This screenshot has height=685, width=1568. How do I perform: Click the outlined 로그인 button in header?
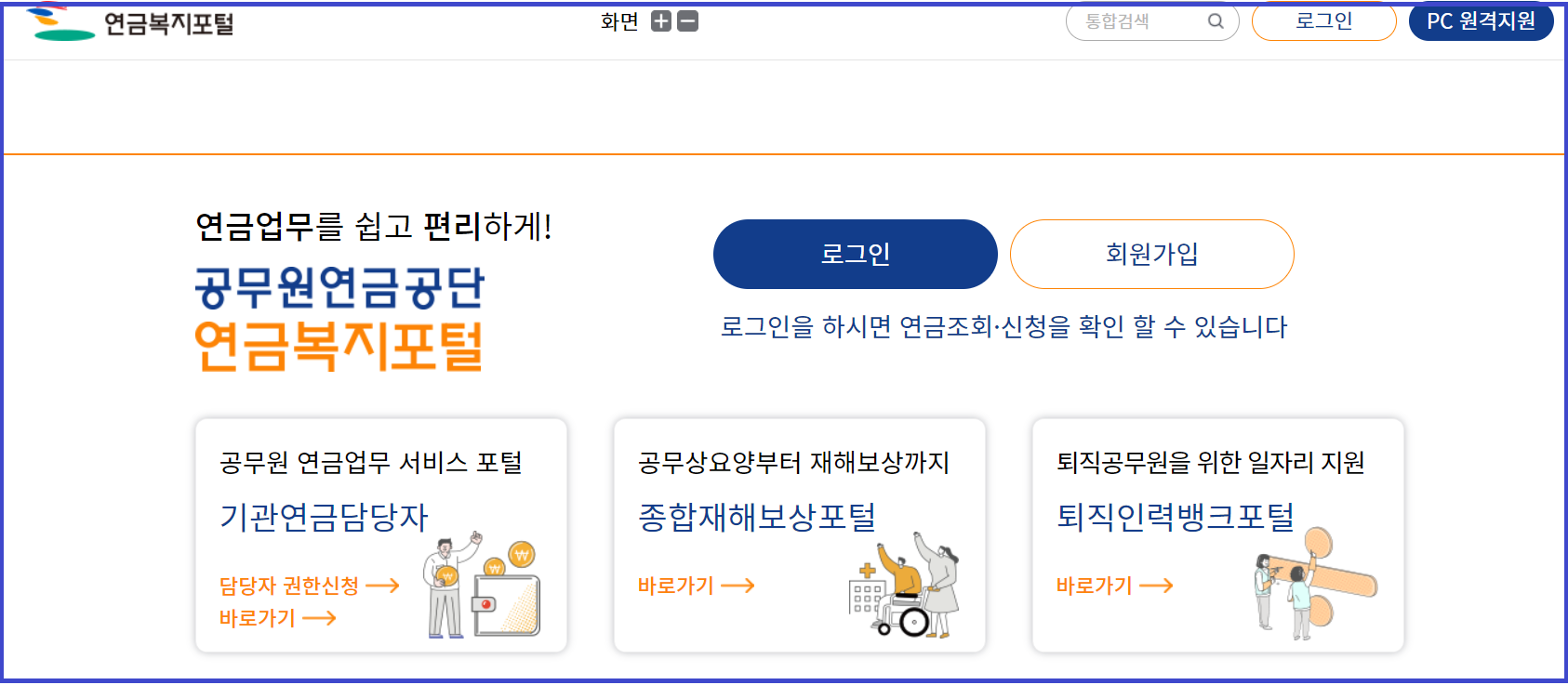pyautogui.click(x=1324, y=21)
